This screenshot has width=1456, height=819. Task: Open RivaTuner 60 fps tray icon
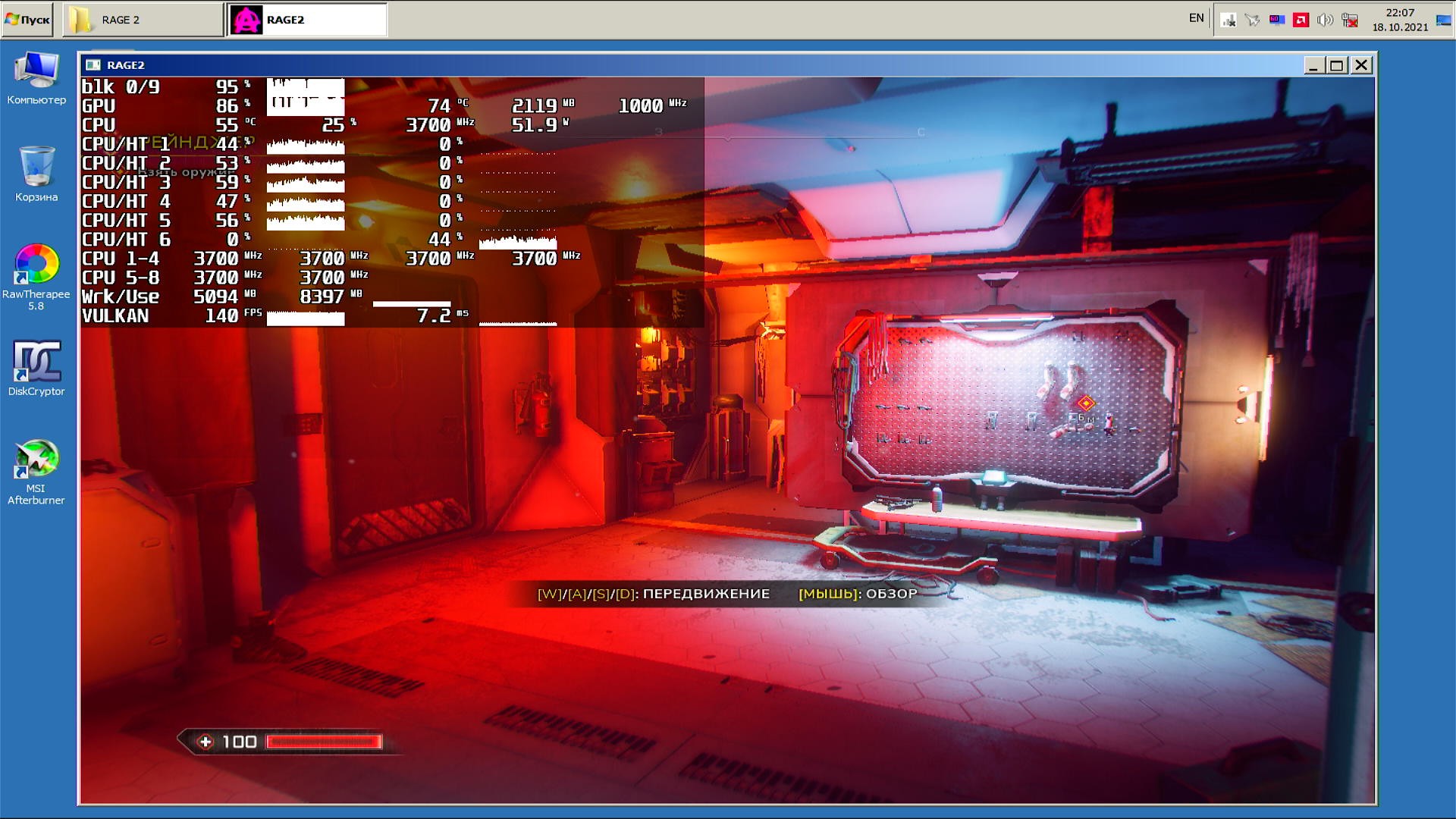tap(1277, 20)
